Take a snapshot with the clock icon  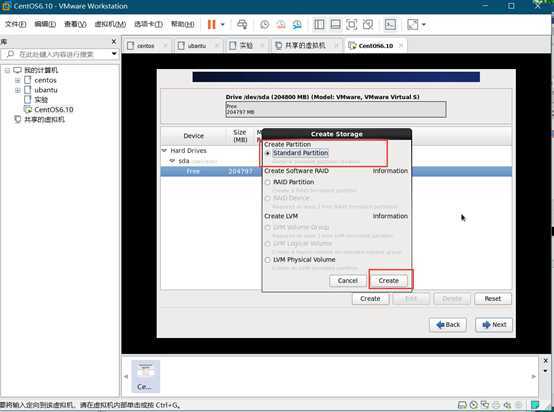coord(265,24)
